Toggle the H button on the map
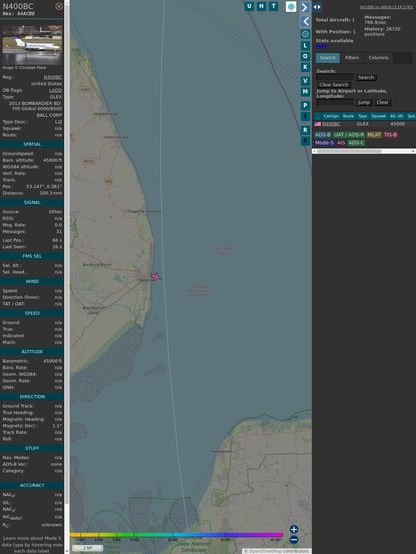 pyautogui.click(x=261, y=6)
